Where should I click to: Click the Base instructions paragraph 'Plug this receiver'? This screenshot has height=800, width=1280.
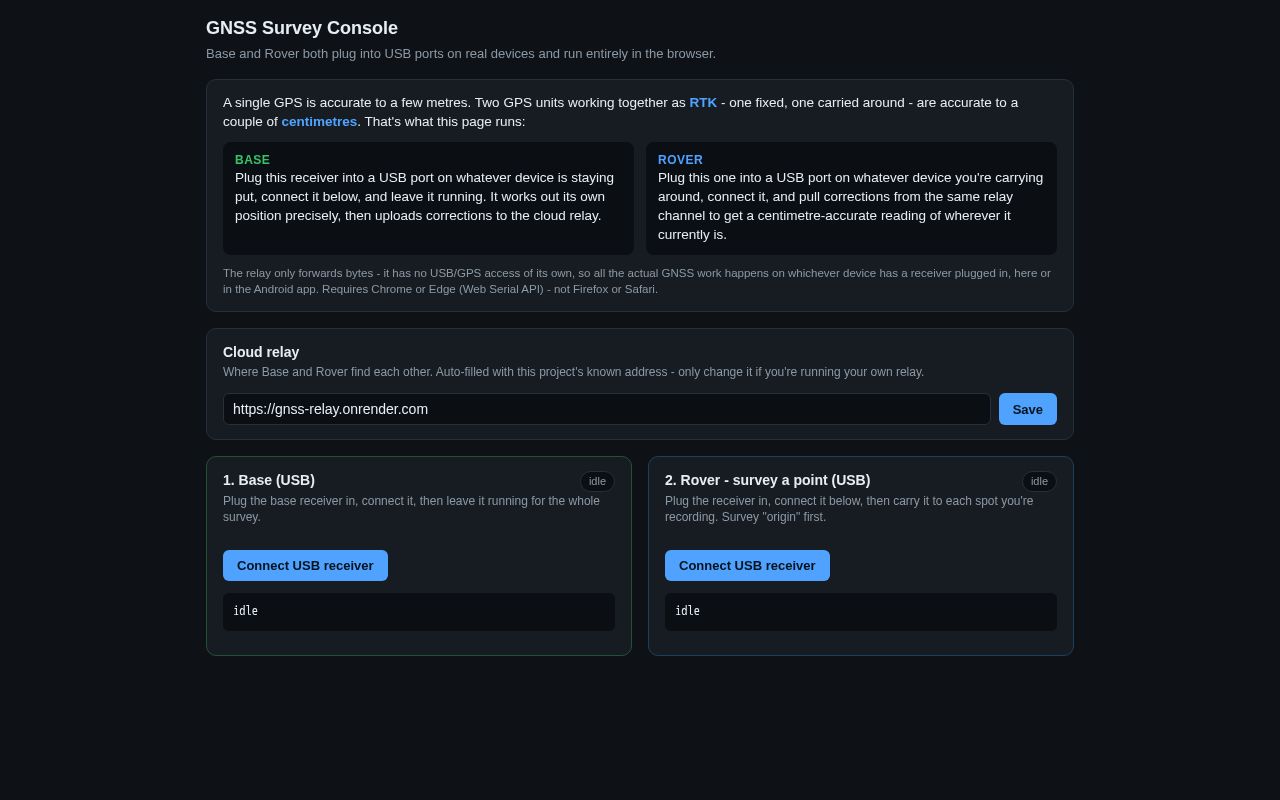pyautogui.click(x=428, y=196)
